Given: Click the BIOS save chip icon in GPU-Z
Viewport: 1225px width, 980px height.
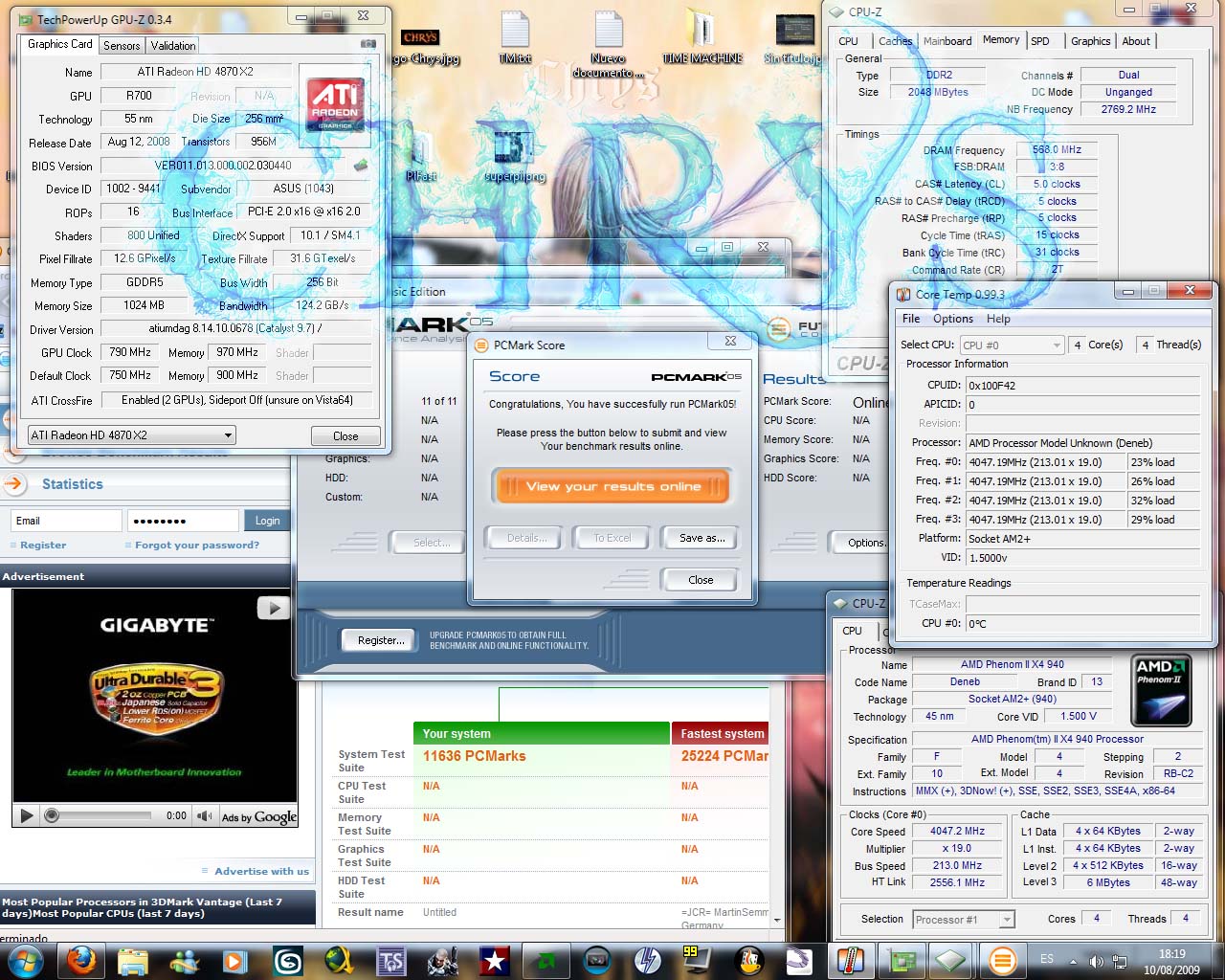Looking at the screenshot, I should tap(361, 166).
